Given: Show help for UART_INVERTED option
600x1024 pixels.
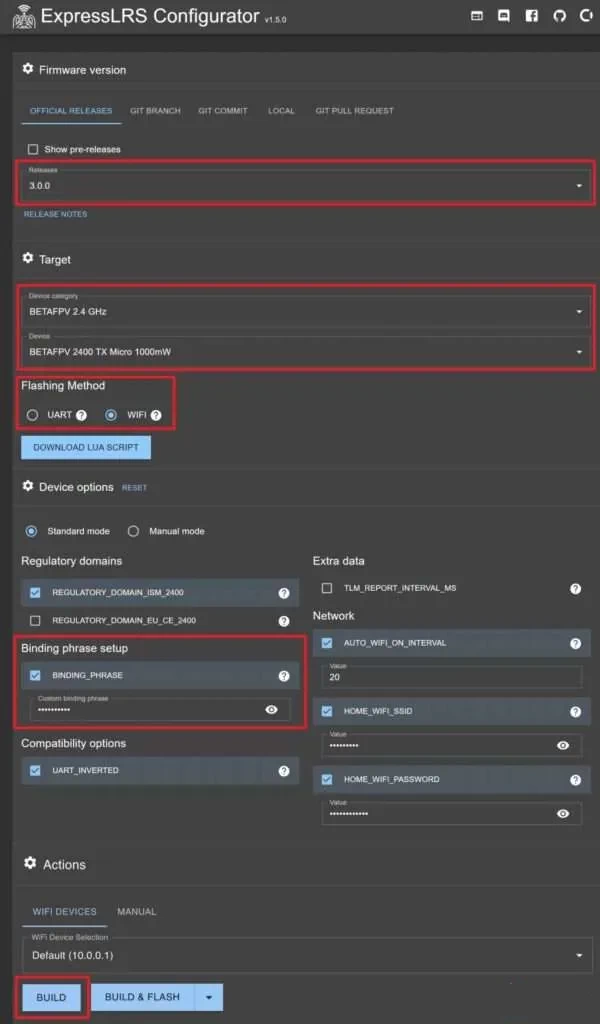Looking at the screenshot, I should click(284, 771).
